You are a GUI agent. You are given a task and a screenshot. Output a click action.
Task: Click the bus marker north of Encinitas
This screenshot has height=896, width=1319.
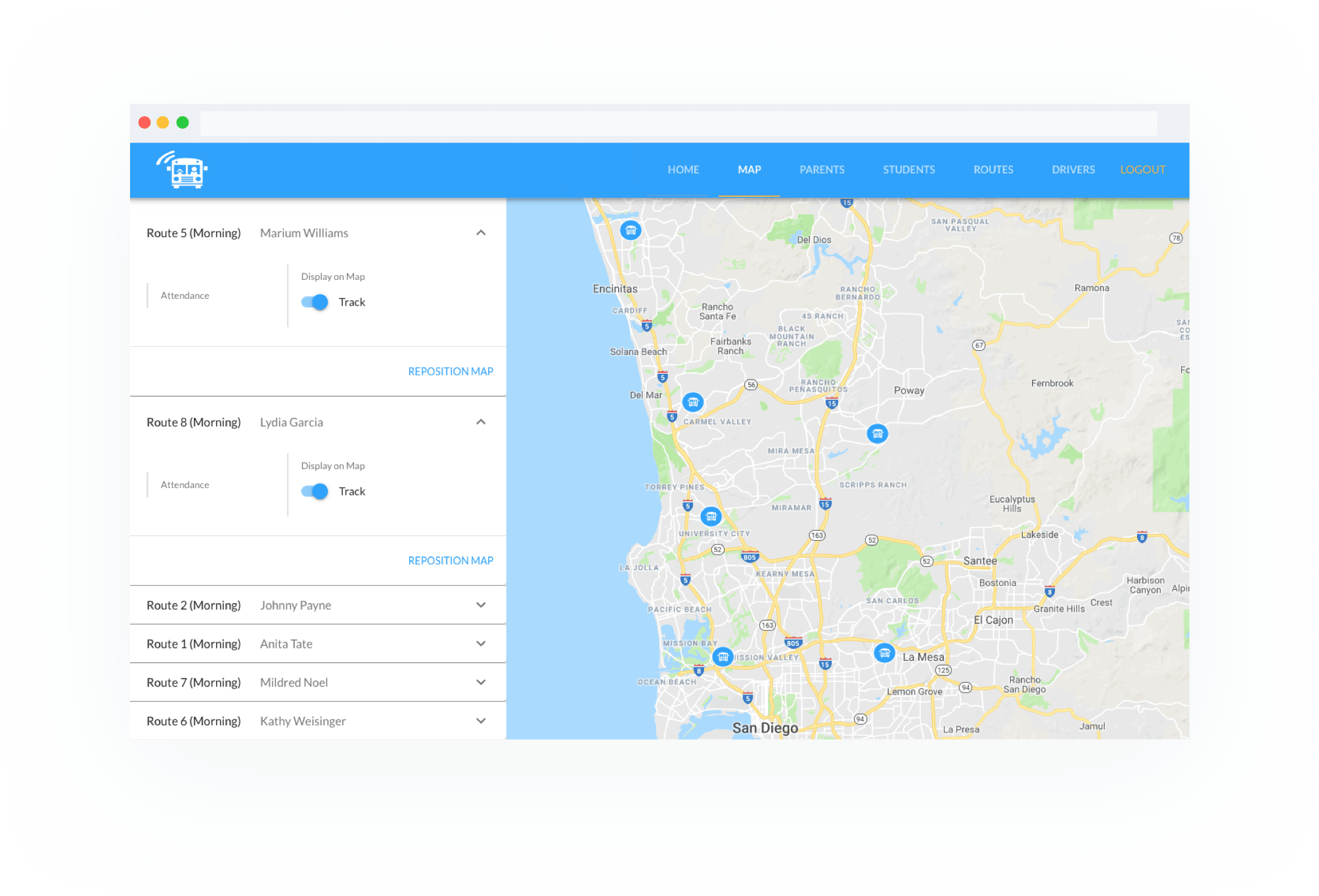click(x=631, y=231)
